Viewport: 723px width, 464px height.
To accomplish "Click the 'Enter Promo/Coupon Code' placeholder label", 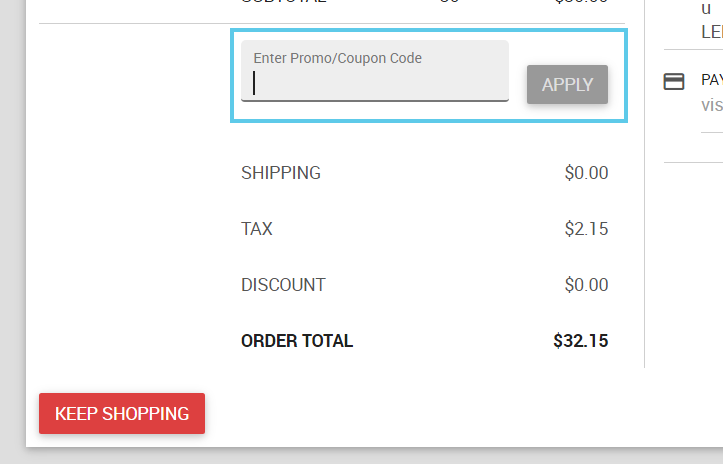I will [337, 58].
